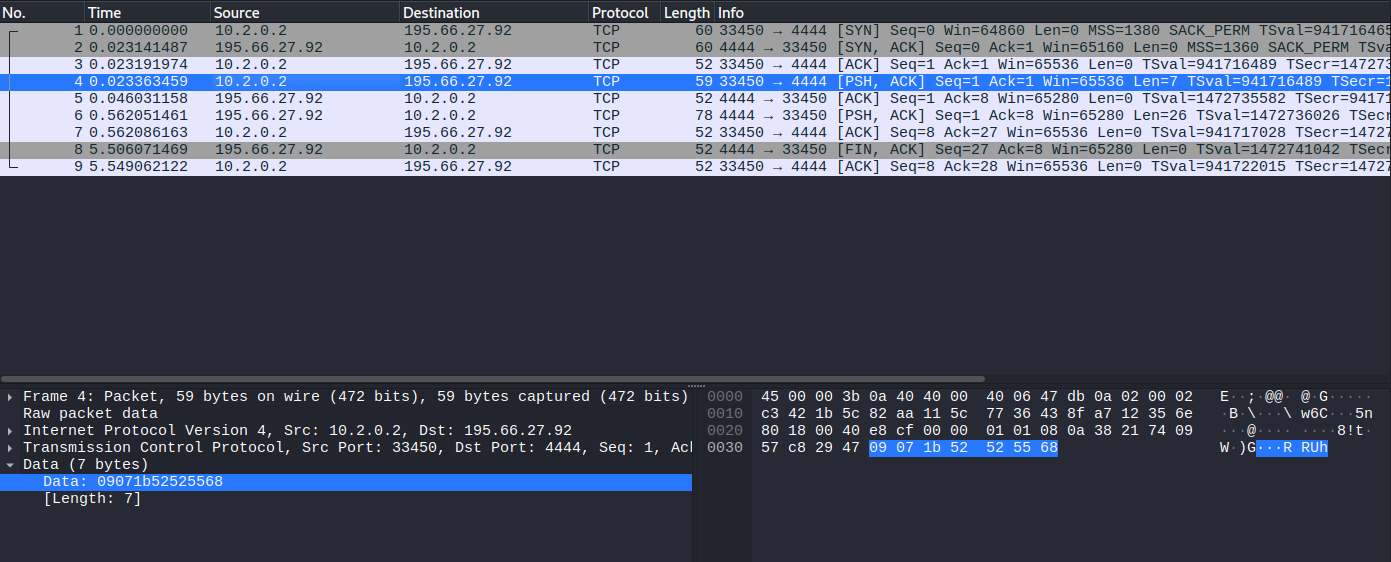Sort by the Time column header
This screenshot has height=562, width=1391.
[146, 13]
